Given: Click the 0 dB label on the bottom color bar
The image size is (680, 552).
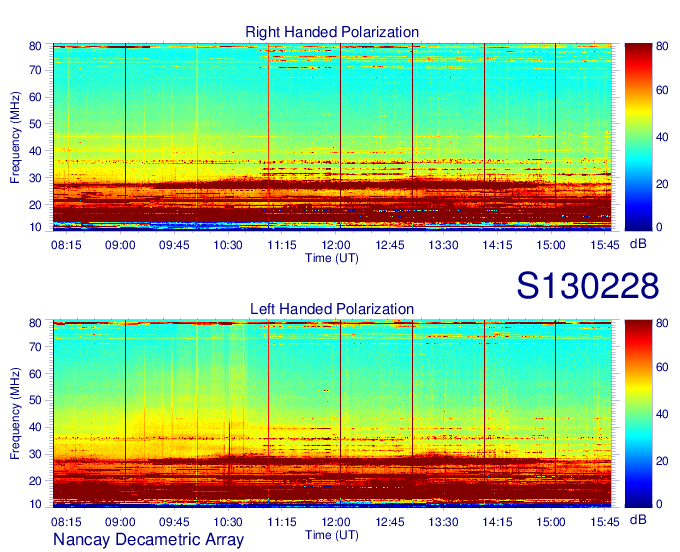Looking at the screenshot, I should click(x=659, y=504).
